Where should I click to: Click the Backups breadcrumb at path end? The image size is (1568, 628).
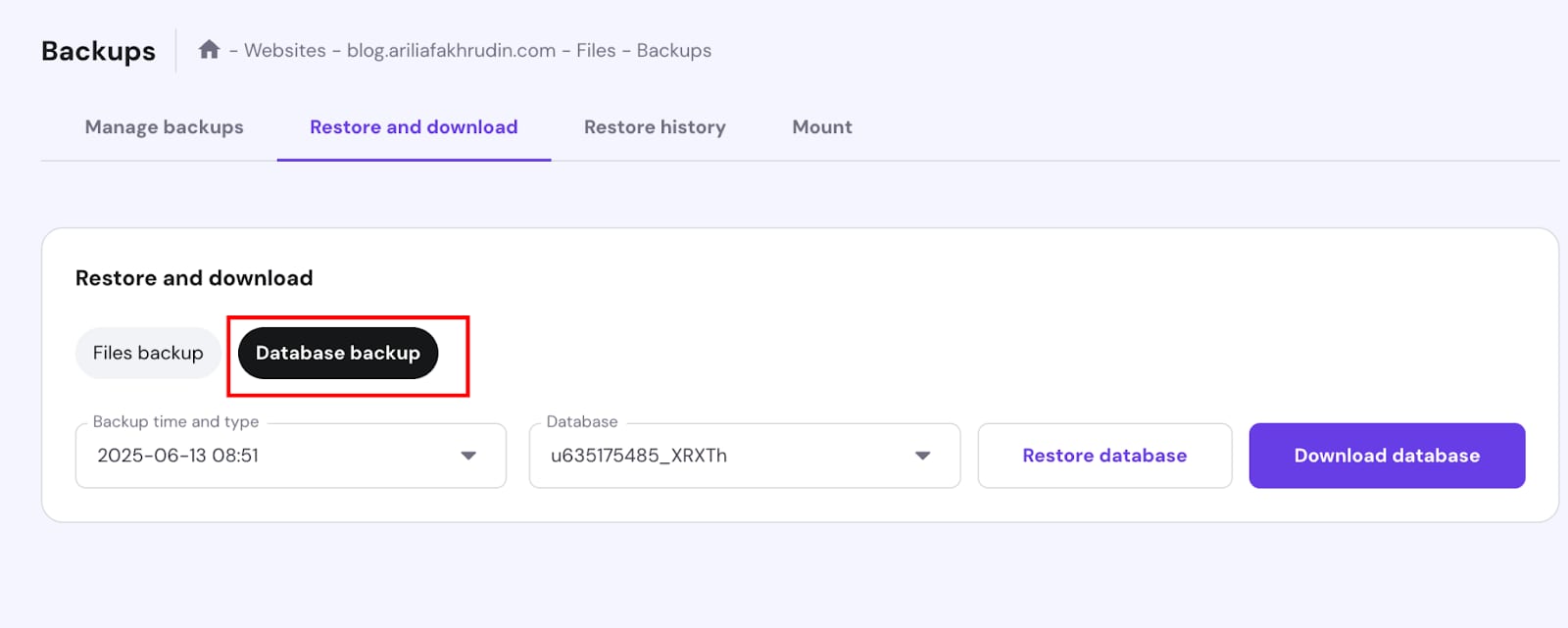673,51
